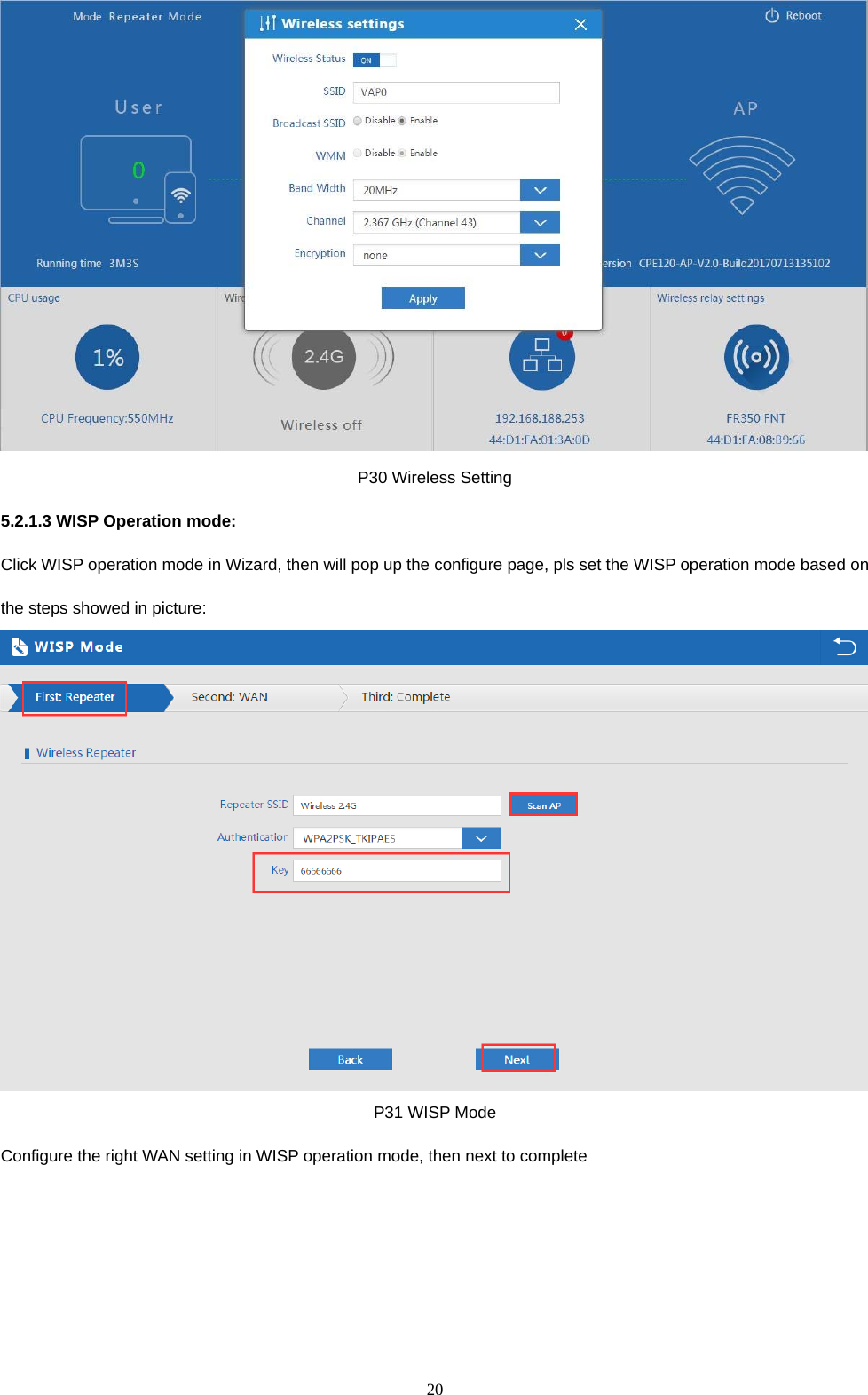
Task: Click the CPU Frequency:550MHz text
Action: pyautogui.click(x=107, y=418)
